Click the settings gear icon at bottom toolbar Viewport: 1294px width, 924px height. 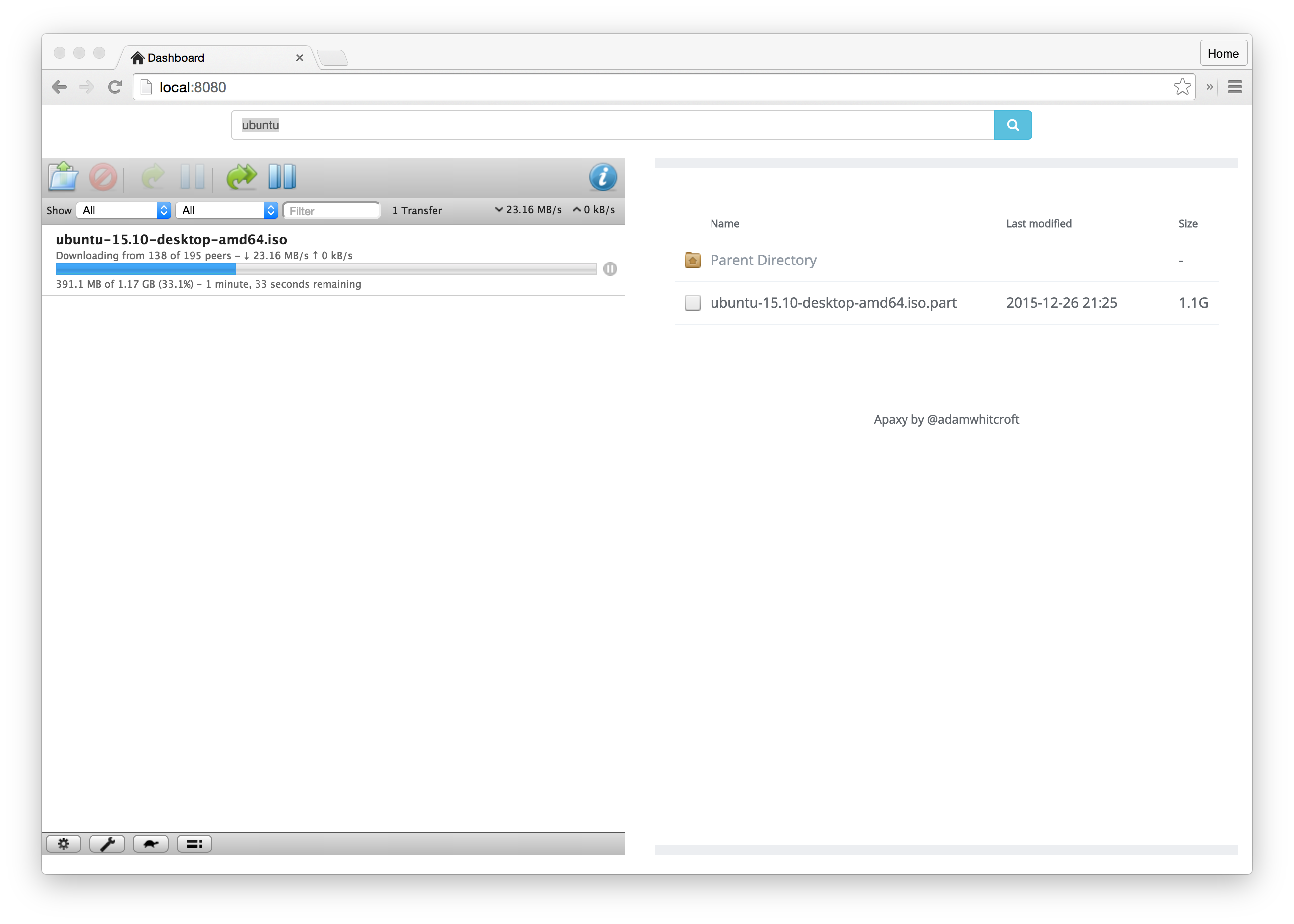[x=65, y=843]
